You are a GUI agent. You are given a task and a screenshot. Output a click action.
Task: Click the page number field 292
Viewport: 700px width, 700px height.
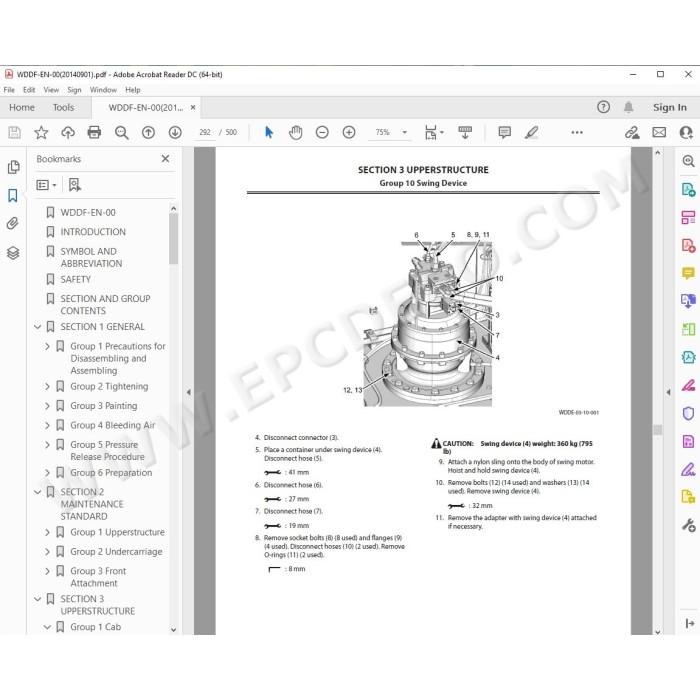point(204,132)
